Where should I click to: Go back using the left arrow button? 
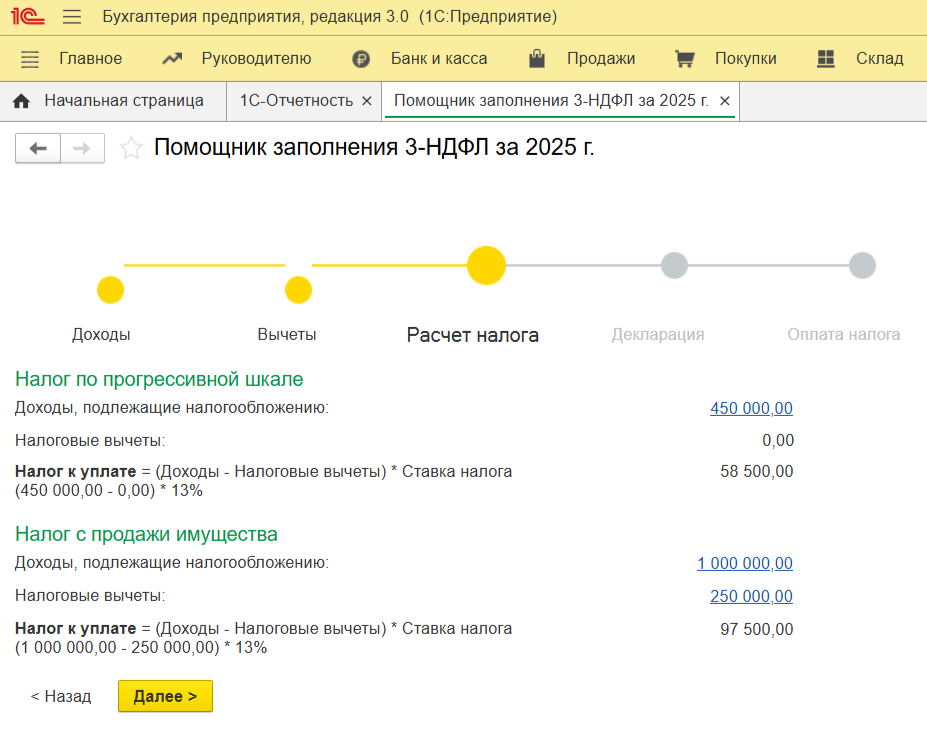38,149
